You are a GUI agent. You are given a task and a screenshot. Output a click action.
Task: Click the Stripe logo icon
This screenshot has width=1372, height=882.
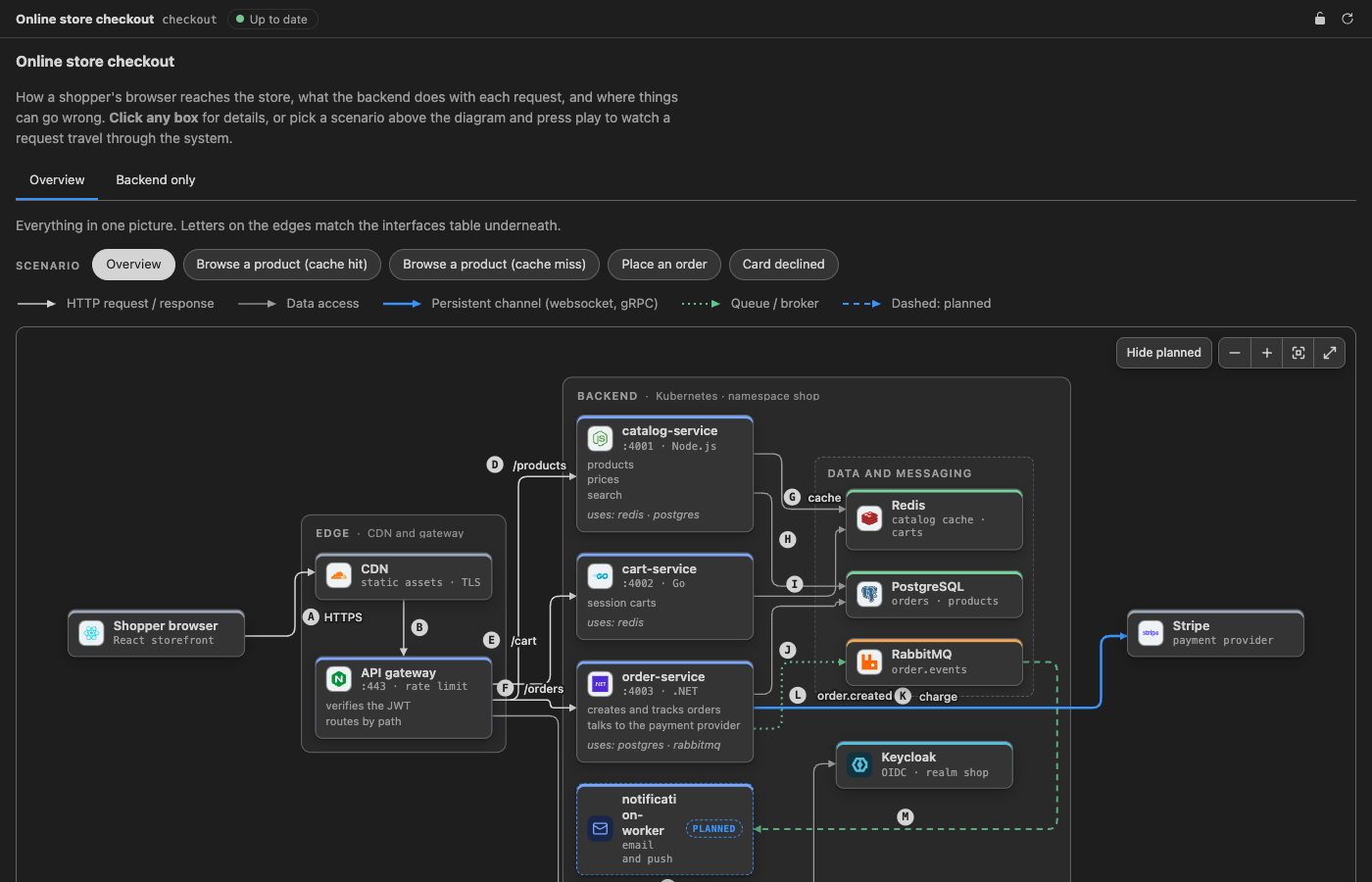point(1151,633)
